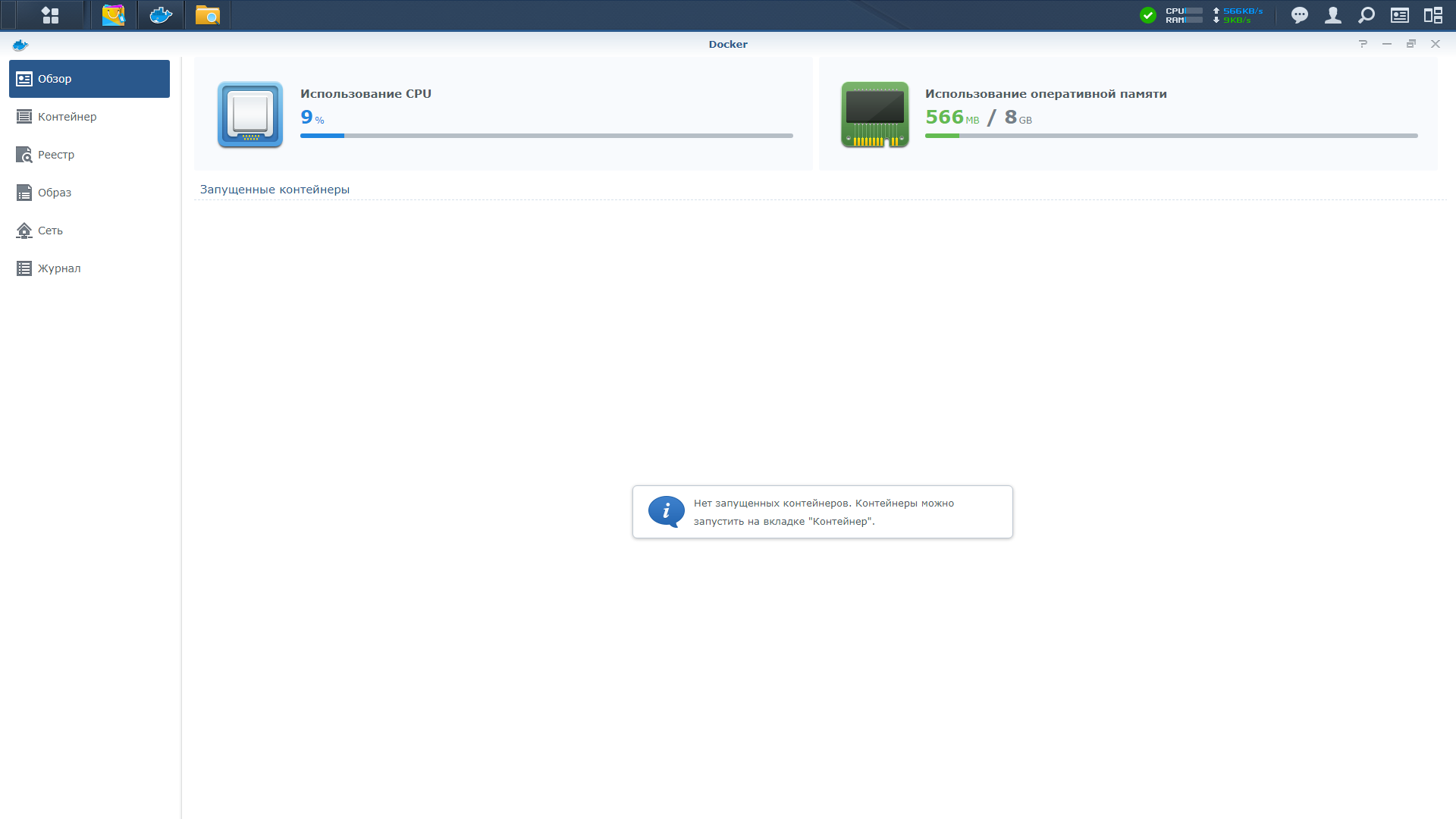
Task: Open the Synology main menu icon
Action: (50, 15)
